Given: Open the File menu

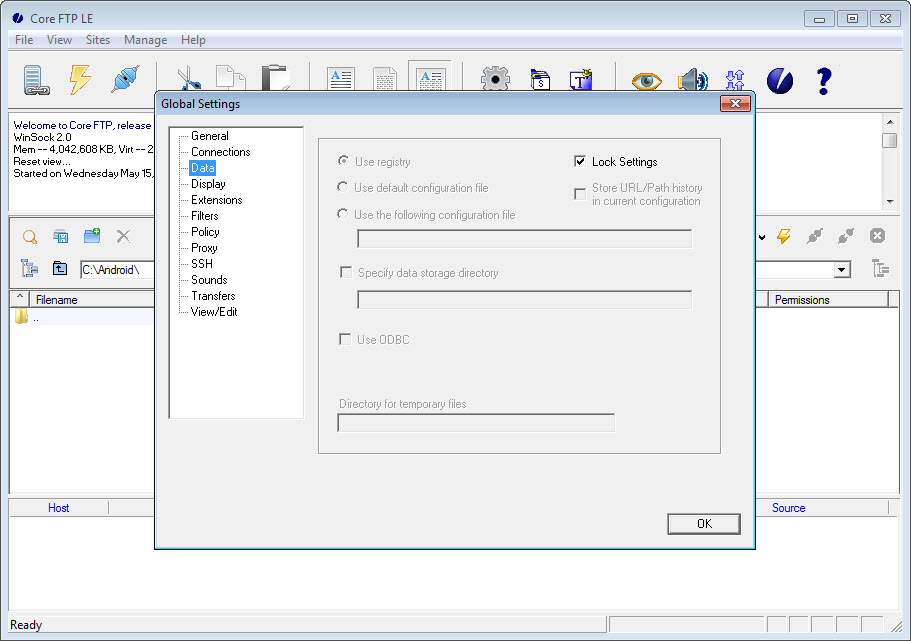Looking at the screenshot, I should point(24,40).
